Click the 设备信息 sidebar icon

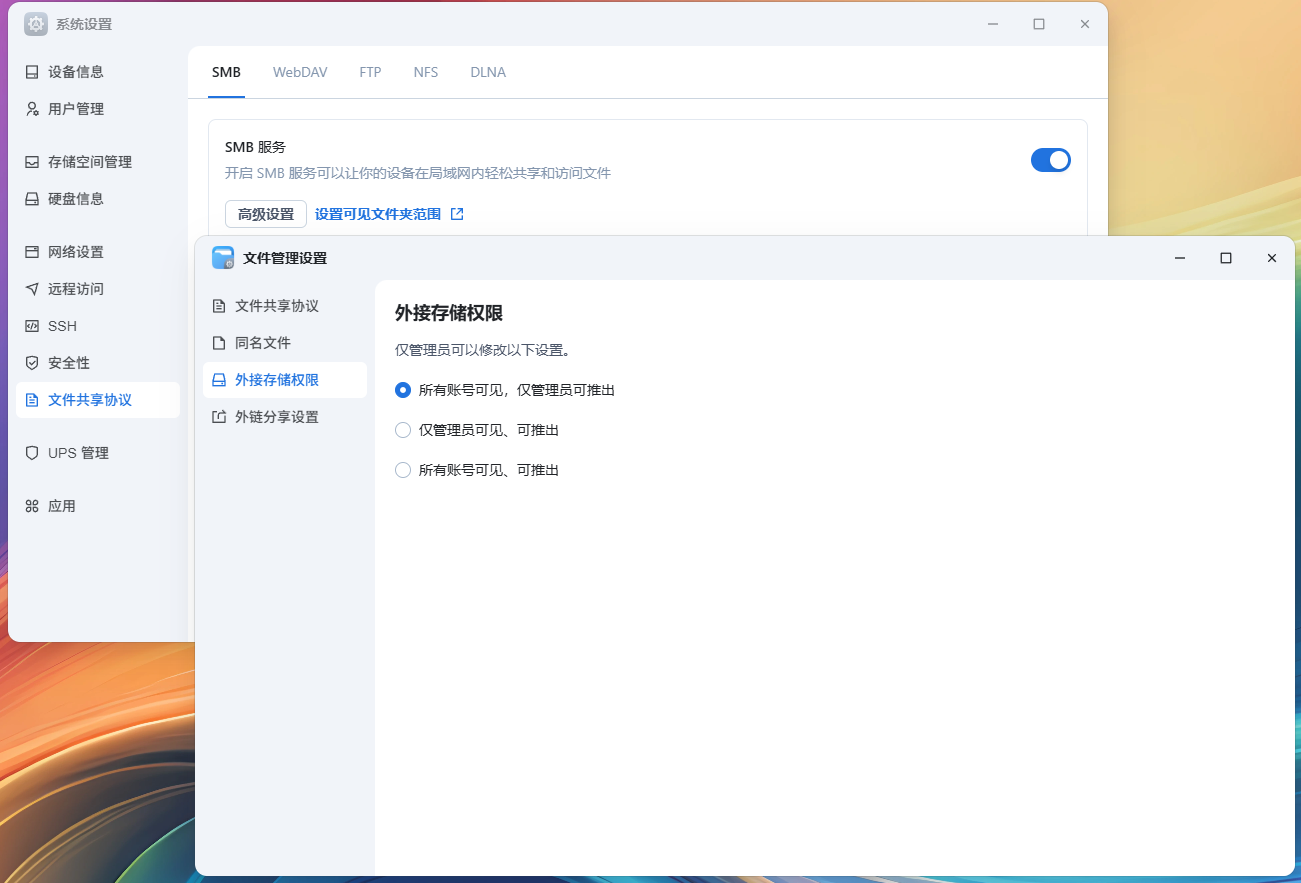pyautogui.click(x=32, y=72)
